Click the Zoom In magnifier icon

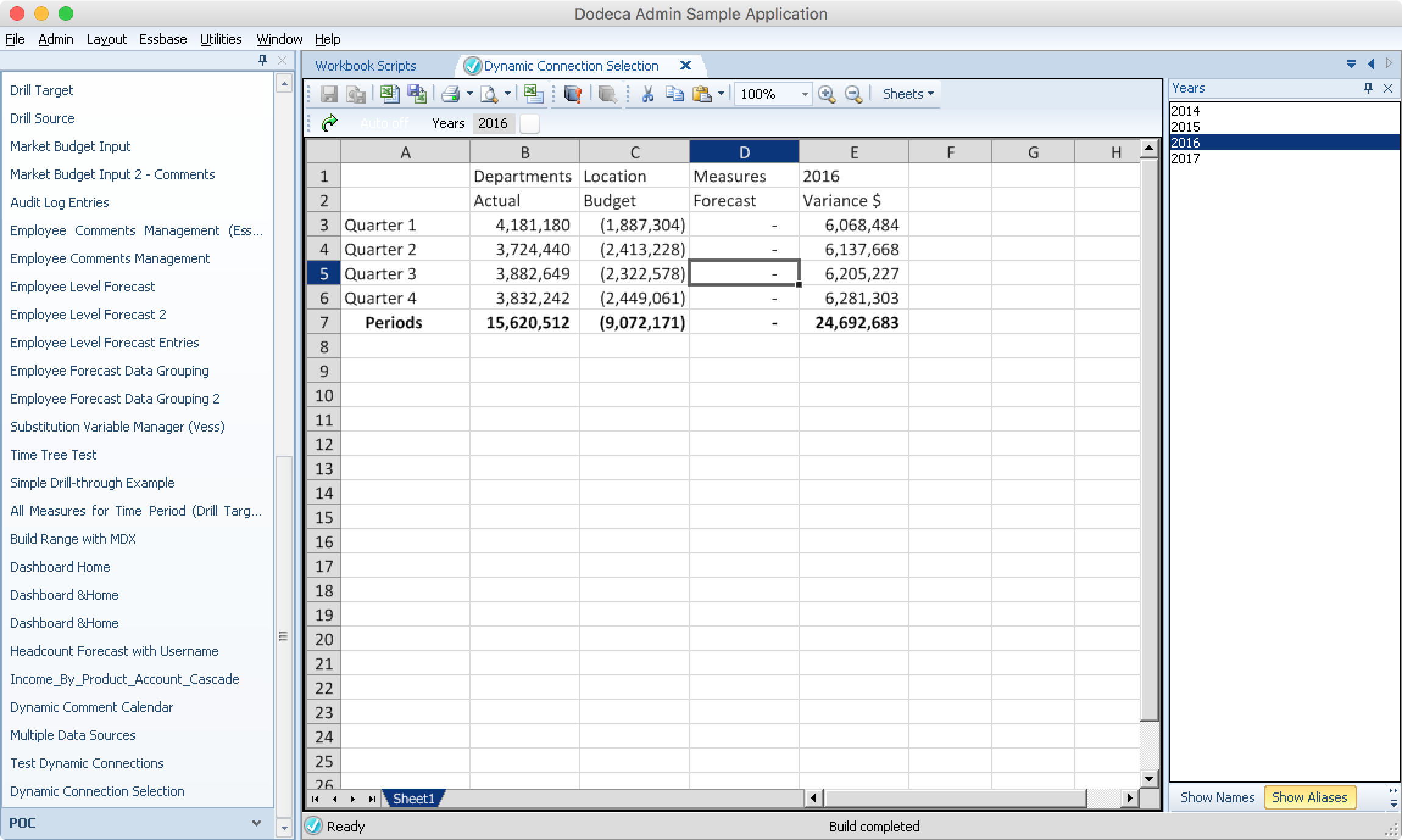[827, 94]
